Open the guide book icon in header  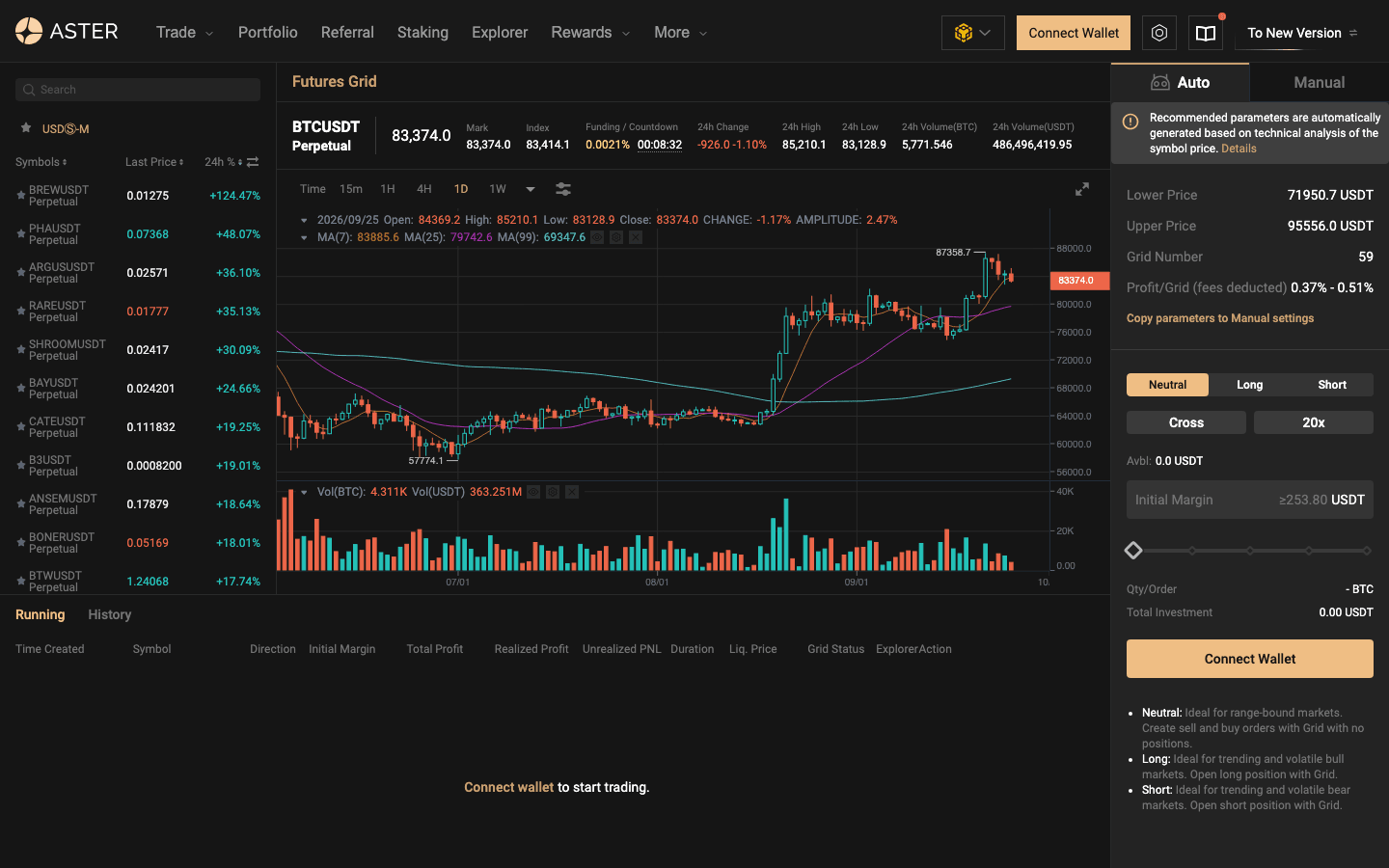(1206, 33)
